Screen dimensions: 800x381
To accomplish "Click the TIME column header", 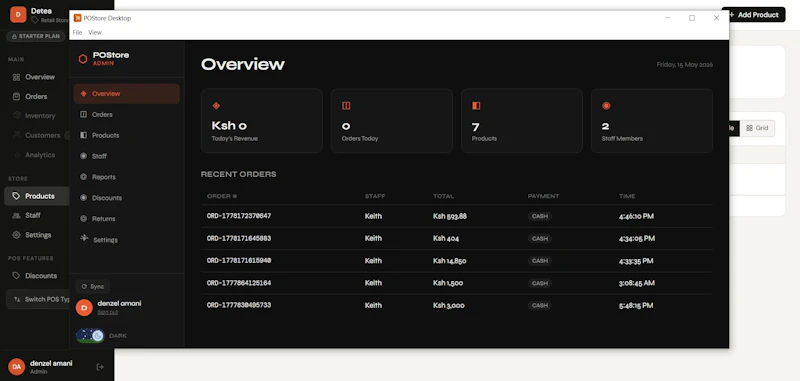I will (627, 196).
